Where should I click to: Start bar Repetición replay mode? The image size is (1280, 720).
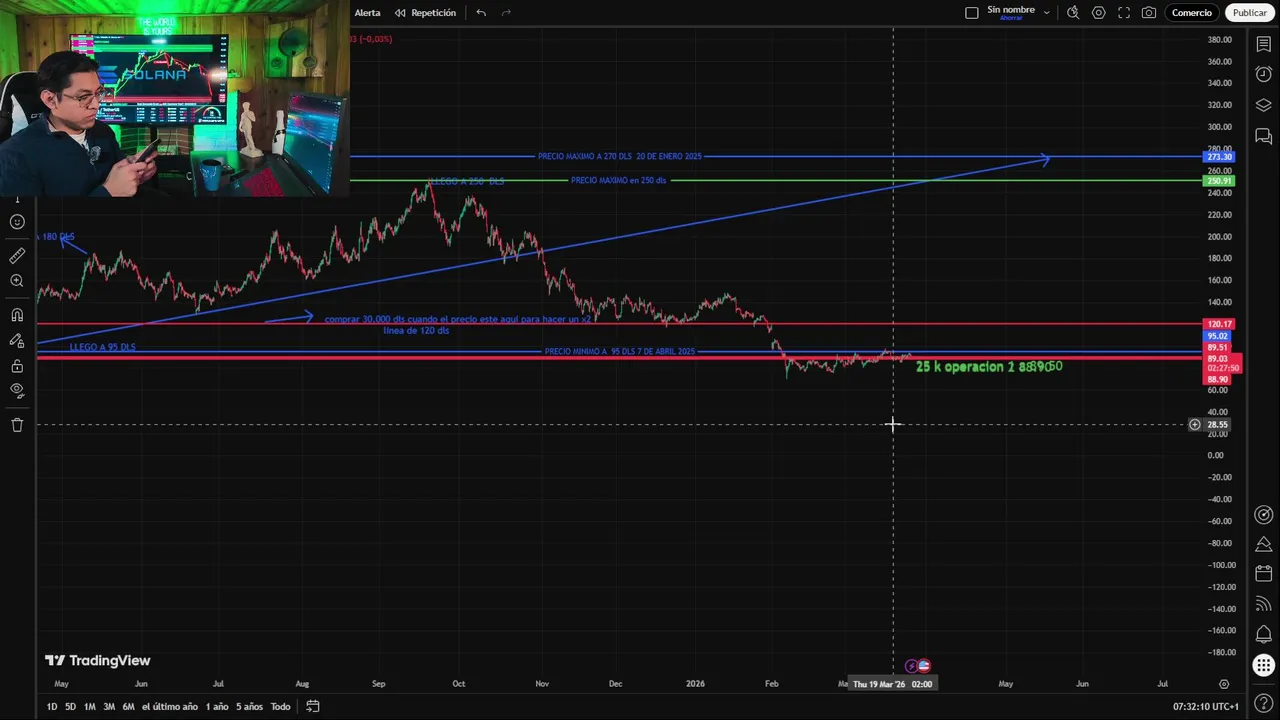pyautogui.click(x=425, y=13)
